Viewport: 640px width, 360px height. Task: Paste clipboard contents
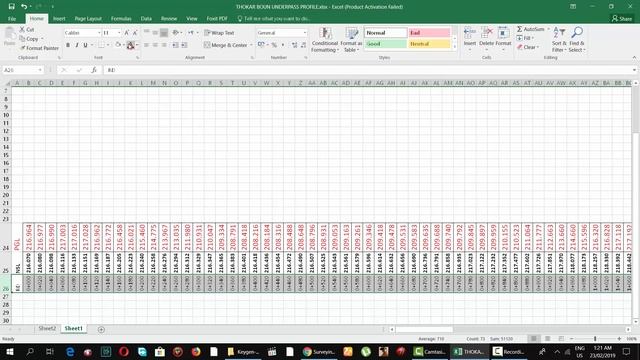coord(9,37)
